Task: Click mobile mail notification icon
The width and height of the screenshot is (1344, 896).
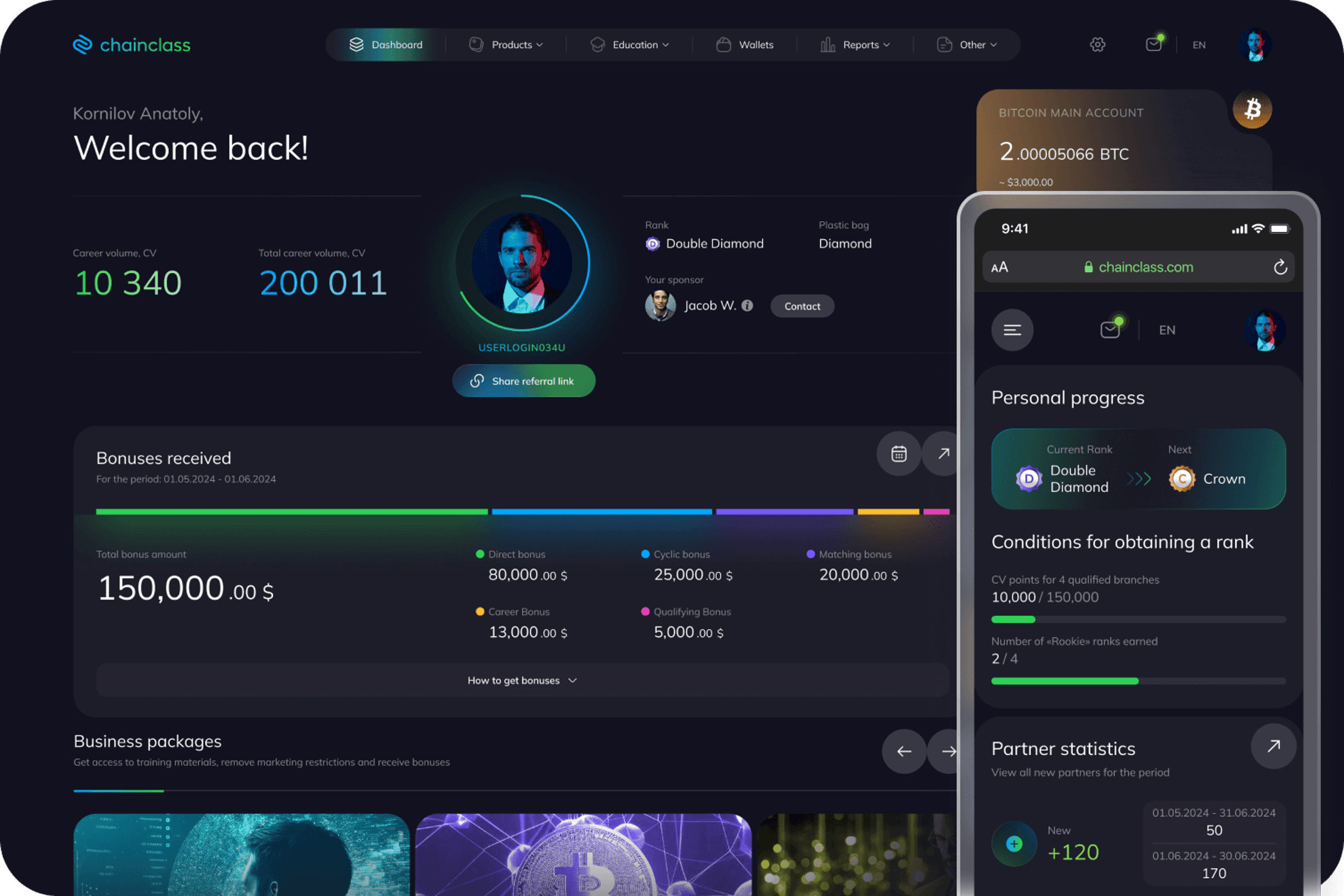Action: (1110, 330)
